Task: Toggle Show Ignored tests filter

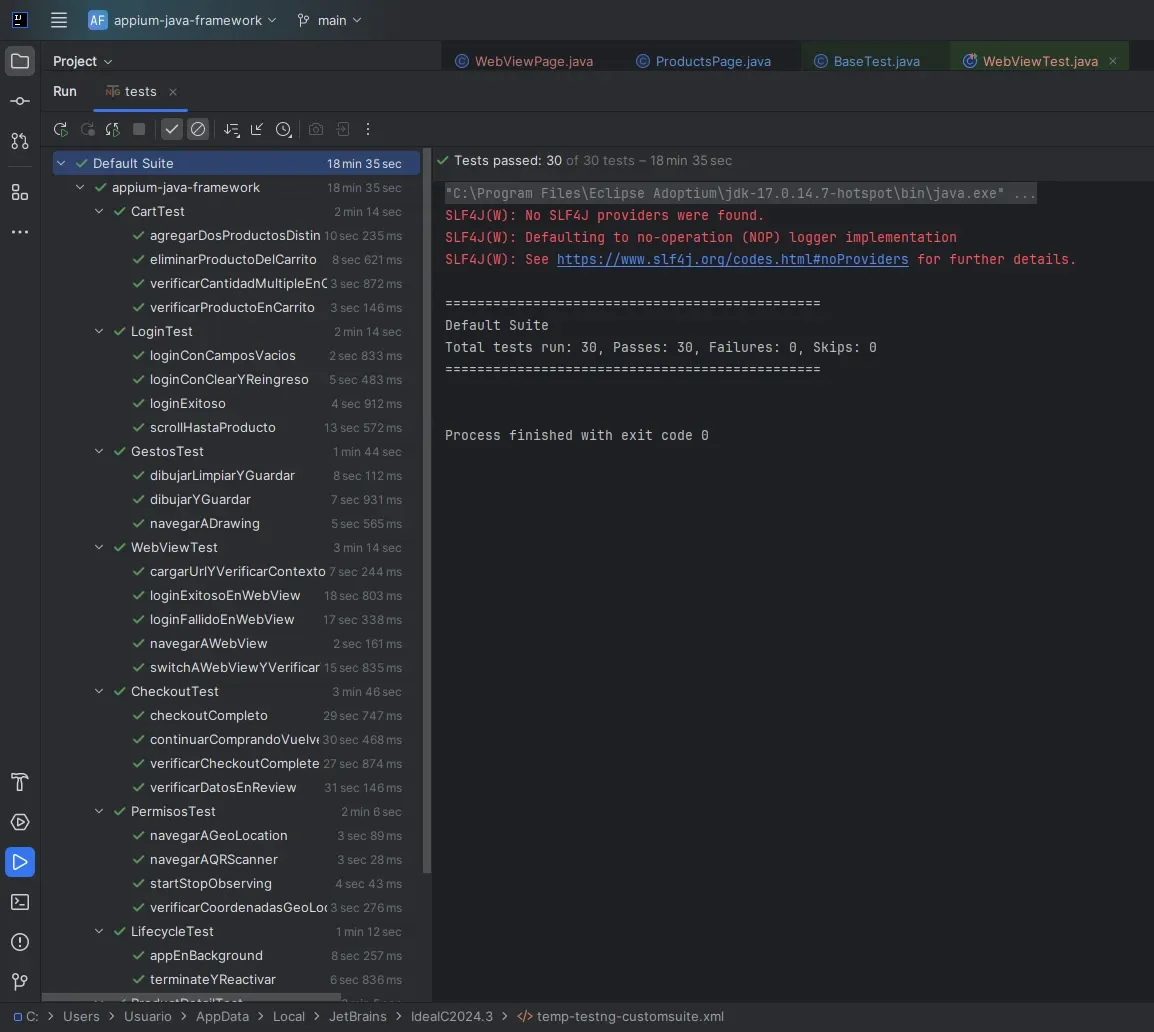Action: [x=198, y=130]
